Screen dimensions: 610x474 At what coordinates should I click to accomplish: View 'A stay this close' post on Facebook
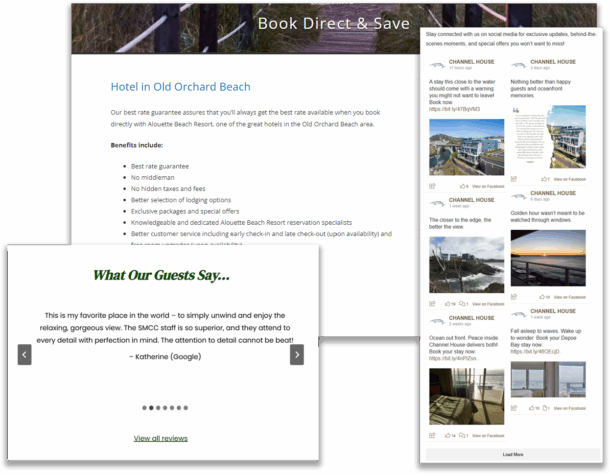click(488, 186)
